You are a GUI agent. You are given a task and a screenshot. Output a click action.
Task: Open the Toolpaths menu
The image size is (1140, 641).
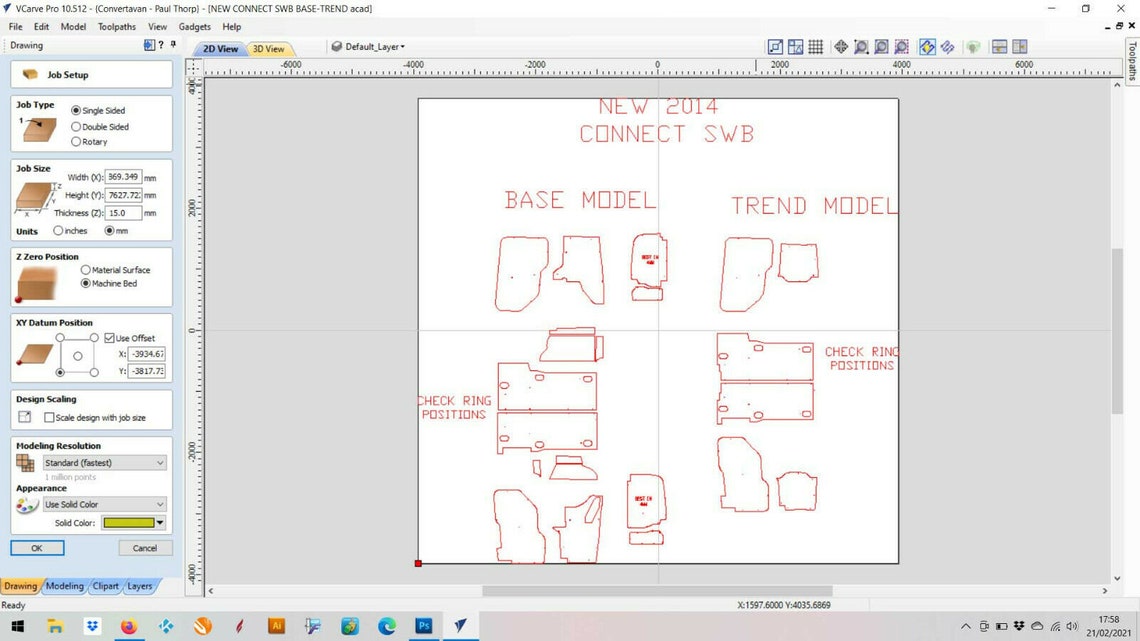117,27
